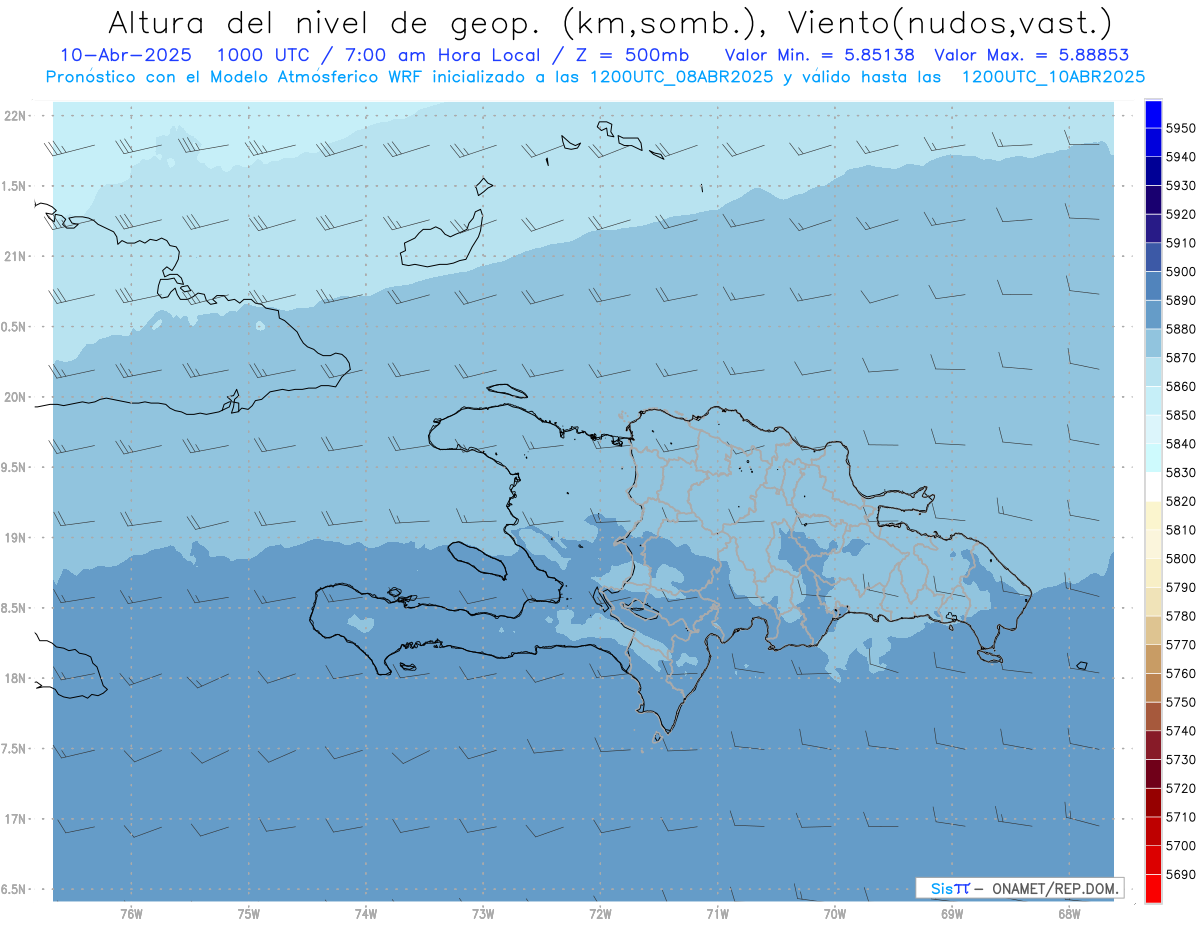Viewport: 1200px width, 927px height.
Task: Click the 69W longitude label
Action: pos(952,913)
